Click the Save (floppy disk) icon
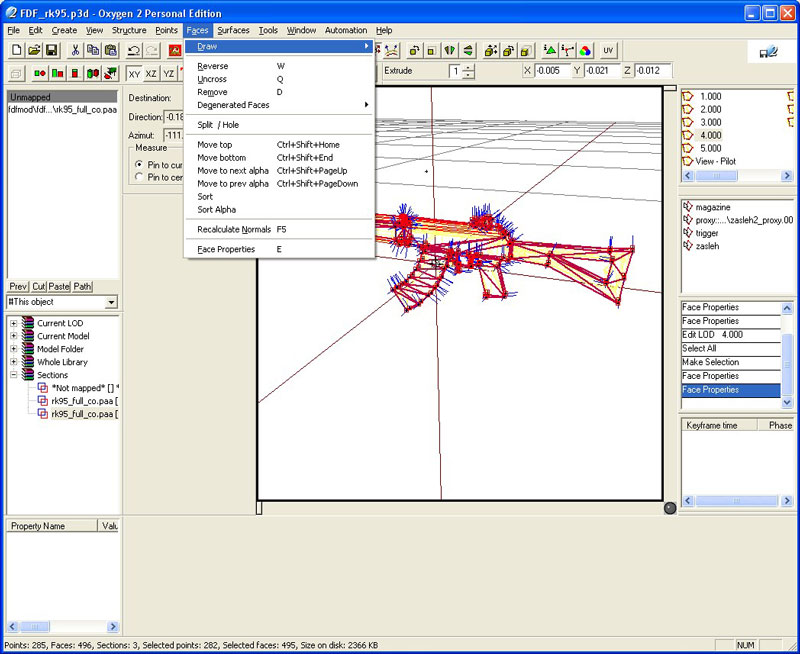Screen dimensions: 800x654 tap(51, 50)
